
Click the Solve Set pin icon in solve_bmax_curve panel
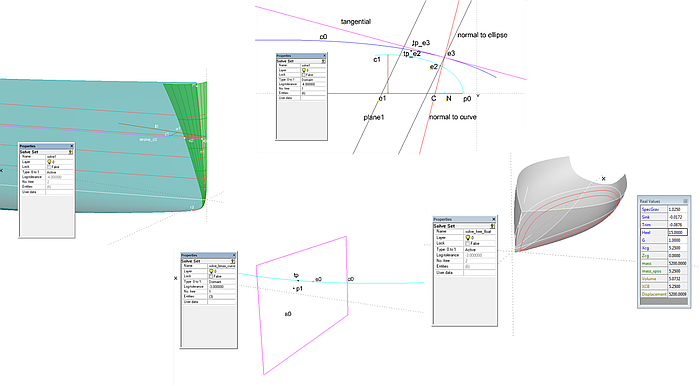click(233, 261)
